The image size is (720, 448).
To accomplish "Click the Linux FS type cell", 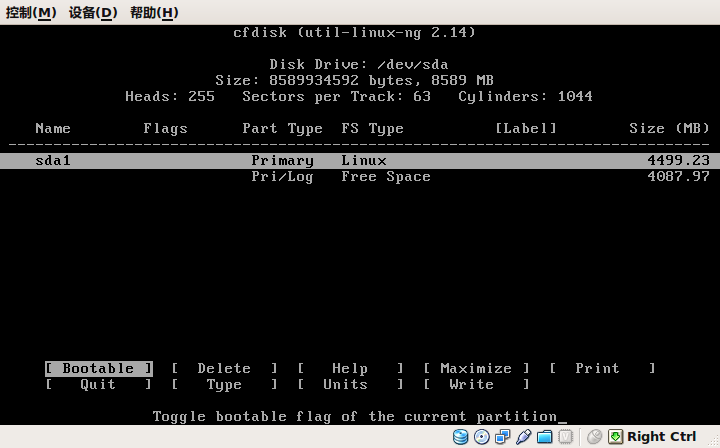I will click(364, 161).
